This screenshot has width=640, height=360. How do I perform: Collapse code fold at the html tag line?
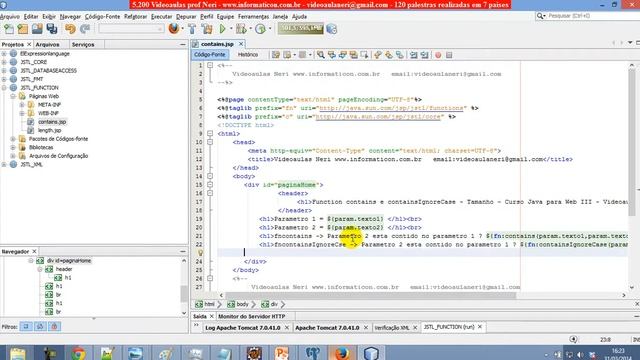click(x=210, y=133)
